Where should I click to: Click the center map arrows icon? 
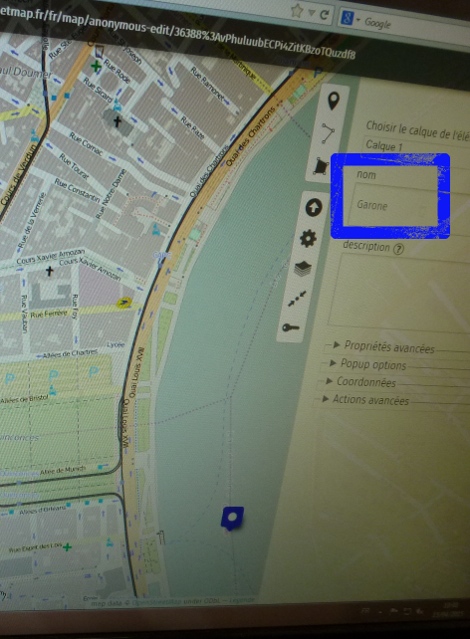[297, 298]
